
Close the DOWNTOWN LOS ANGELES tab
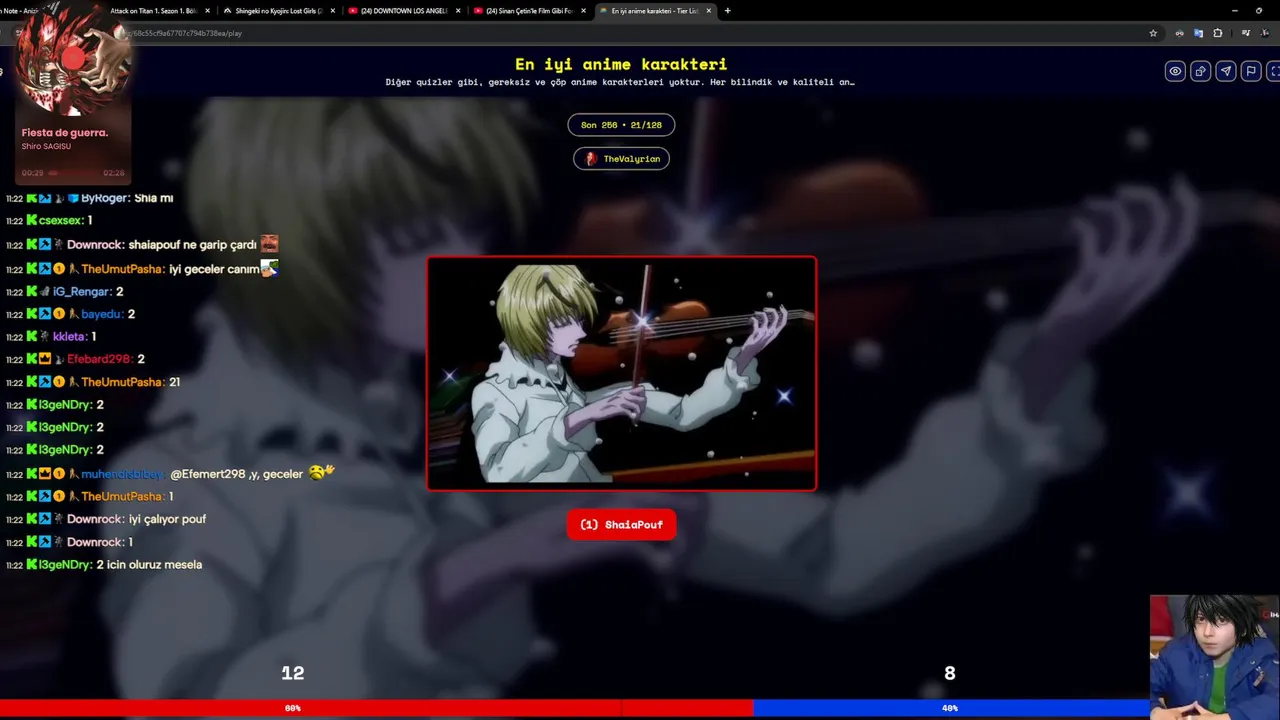pyautogui.click(x=458, y=11)
